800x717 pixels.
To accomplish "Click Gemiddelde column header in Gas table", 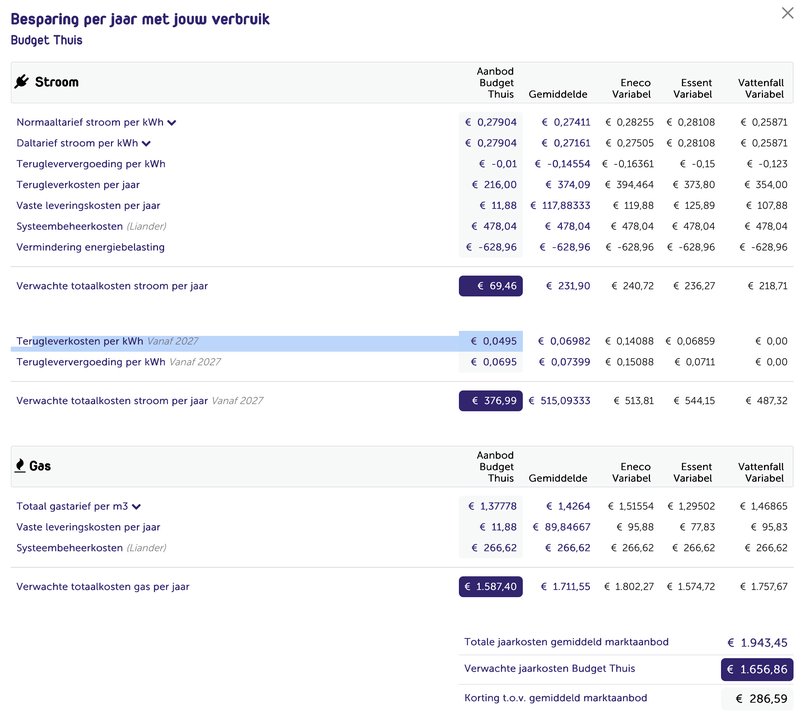I will point(558,478).
